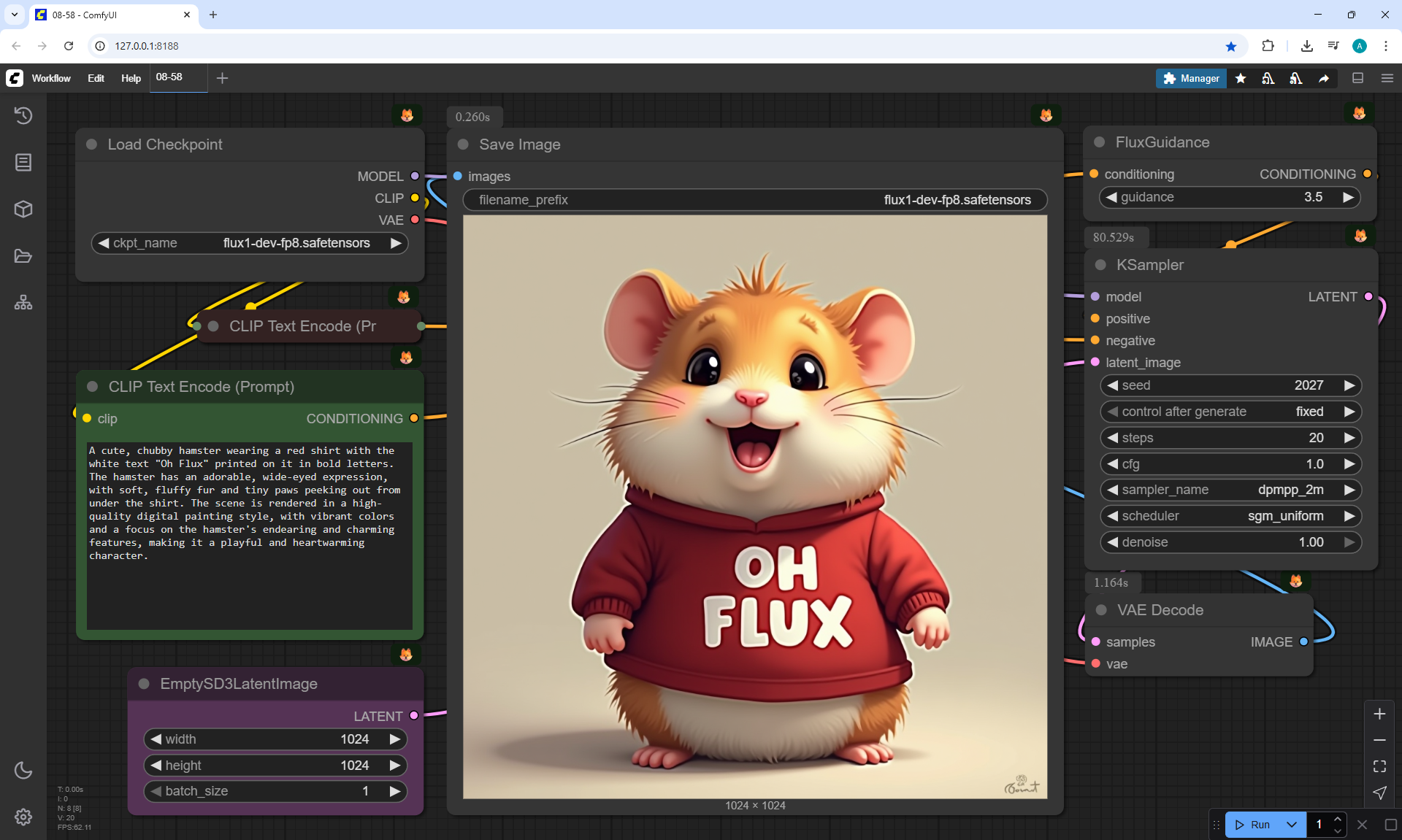The width and height of the screenshot is (1402, 840).
Task: Open the workflows folder sidebar icon
Action: pyautogui.click(x=23, y=256)
